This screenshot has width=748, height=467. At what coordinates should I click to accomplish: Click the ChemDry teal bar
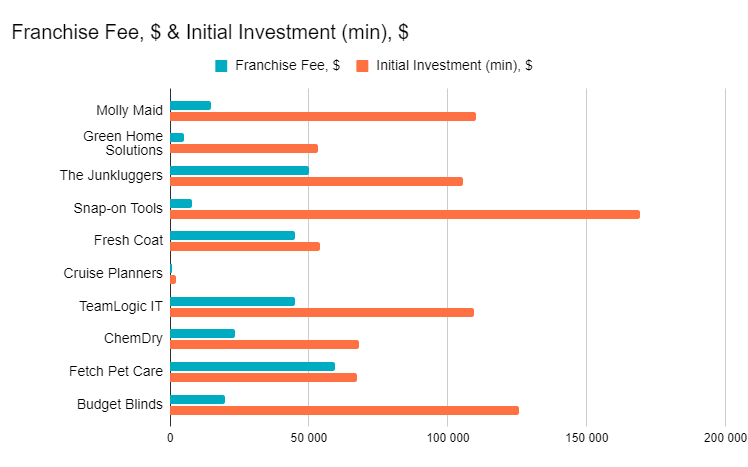click(x=203, y=333)
